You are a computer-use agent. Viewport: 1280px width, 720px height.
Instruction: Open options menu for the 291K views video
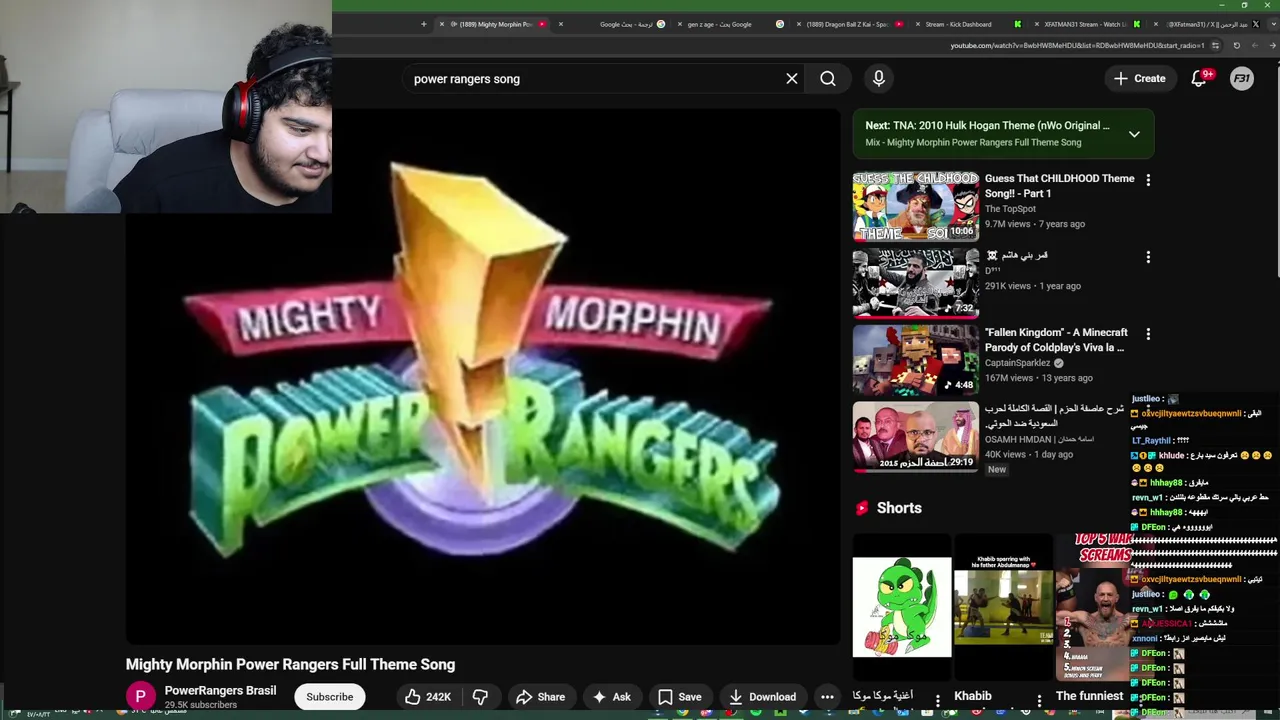(1148, 257)
